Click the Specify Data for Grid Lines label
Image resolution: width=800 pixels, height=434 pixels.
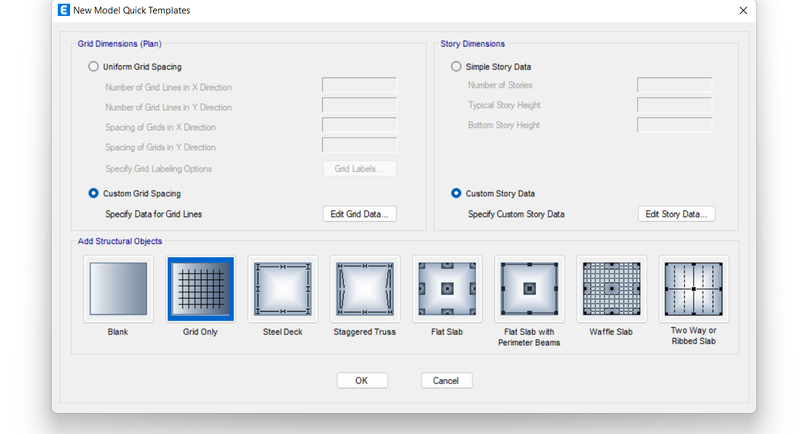(154, 214)
